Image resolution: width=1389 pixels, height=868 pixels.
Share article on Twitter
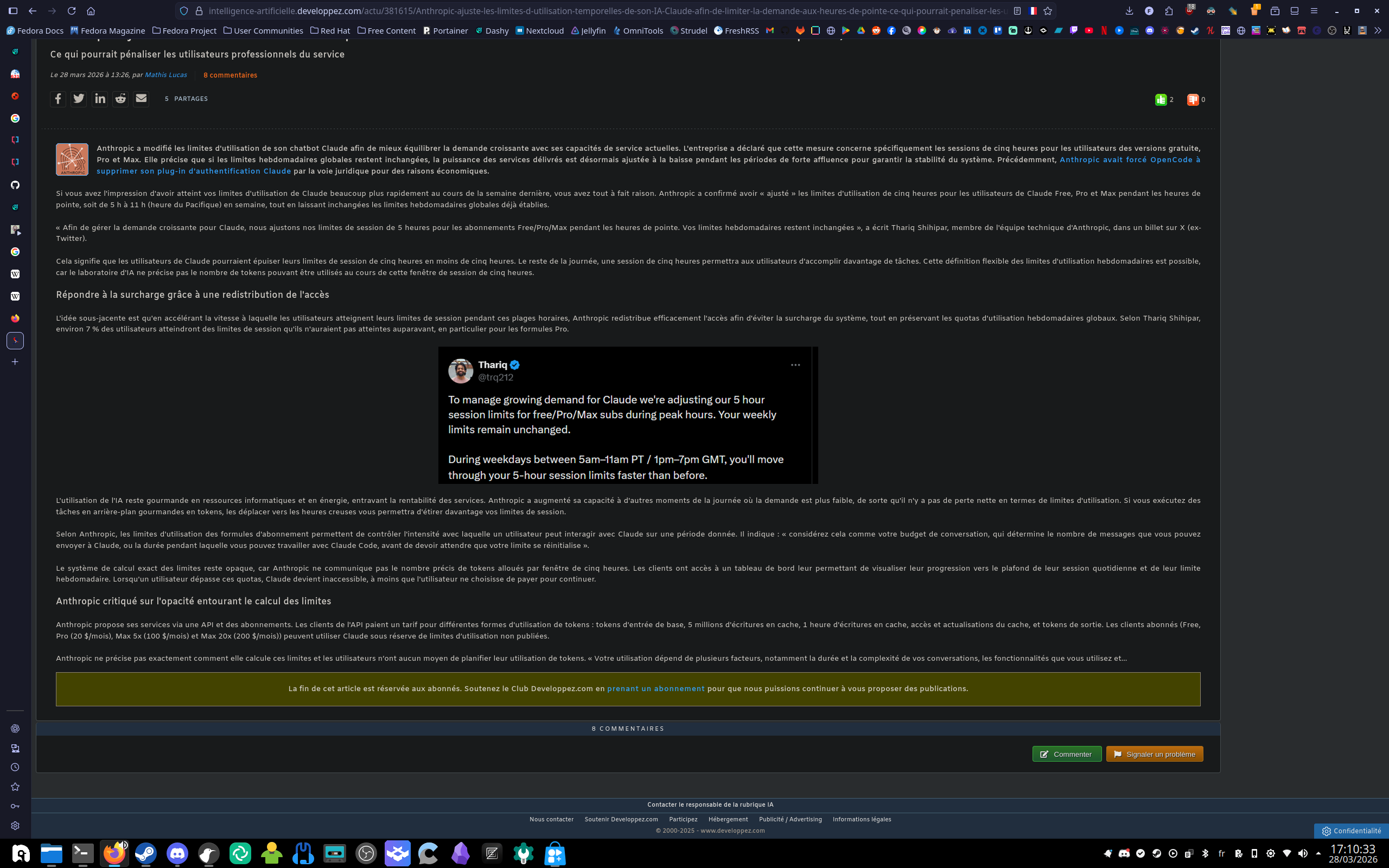click(79, 99)
